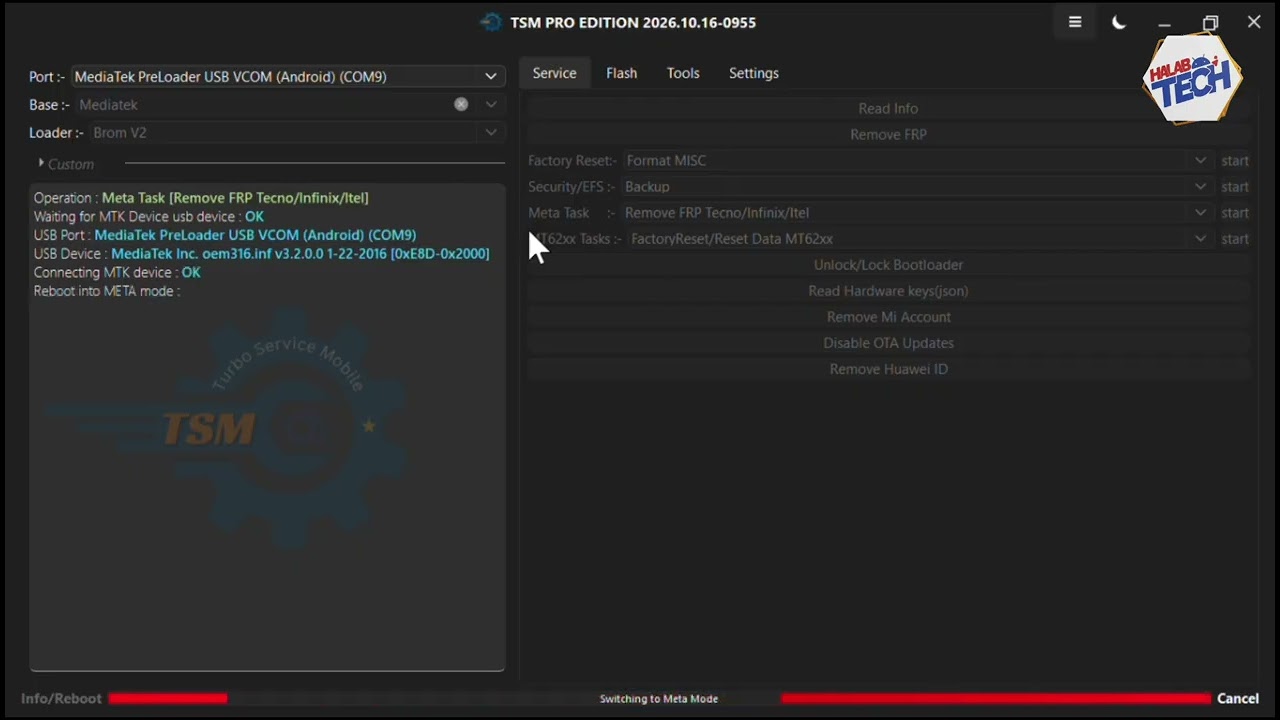
Task: Click the USB Device oem316.inf log line
Action: click(x=261, y=253)
